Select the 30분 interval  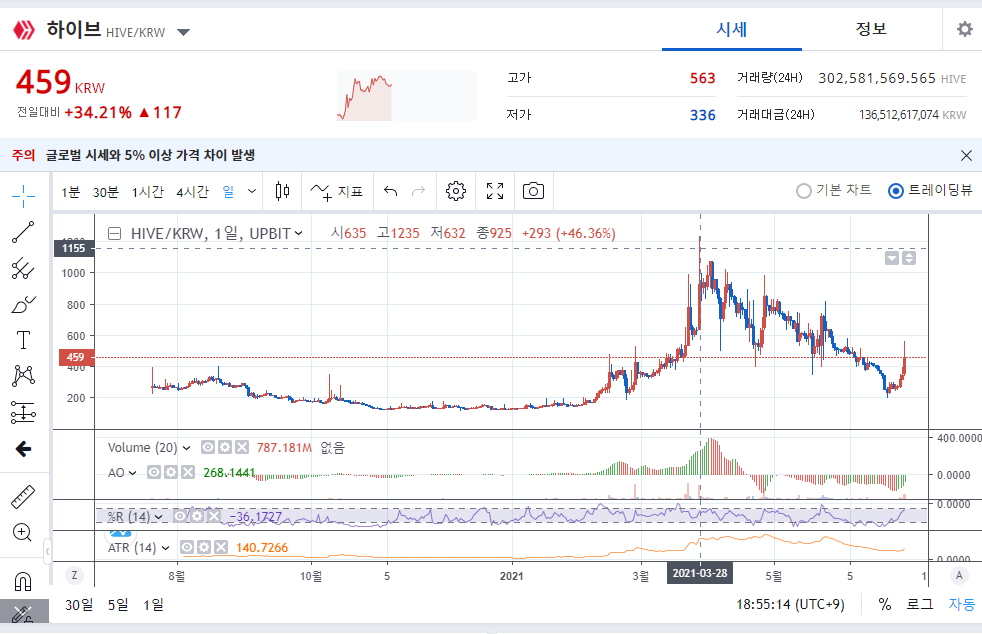(x=106, y=192)
